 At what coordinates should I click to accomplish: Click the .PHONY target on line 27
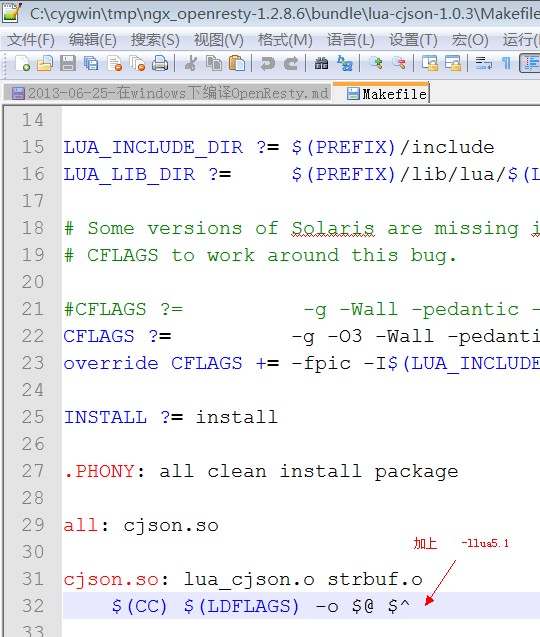click(99, 471)
